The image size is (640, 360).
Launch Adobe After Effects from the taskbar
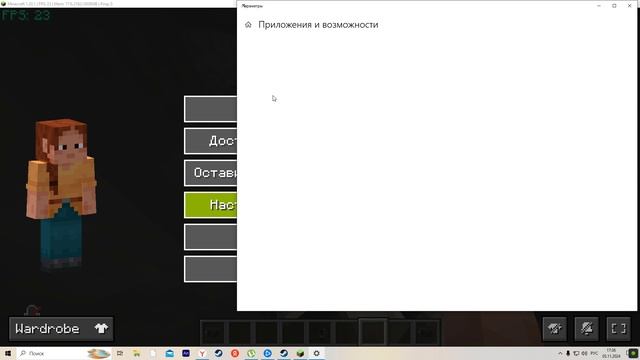pyautogui.click(x=186, y=353)
